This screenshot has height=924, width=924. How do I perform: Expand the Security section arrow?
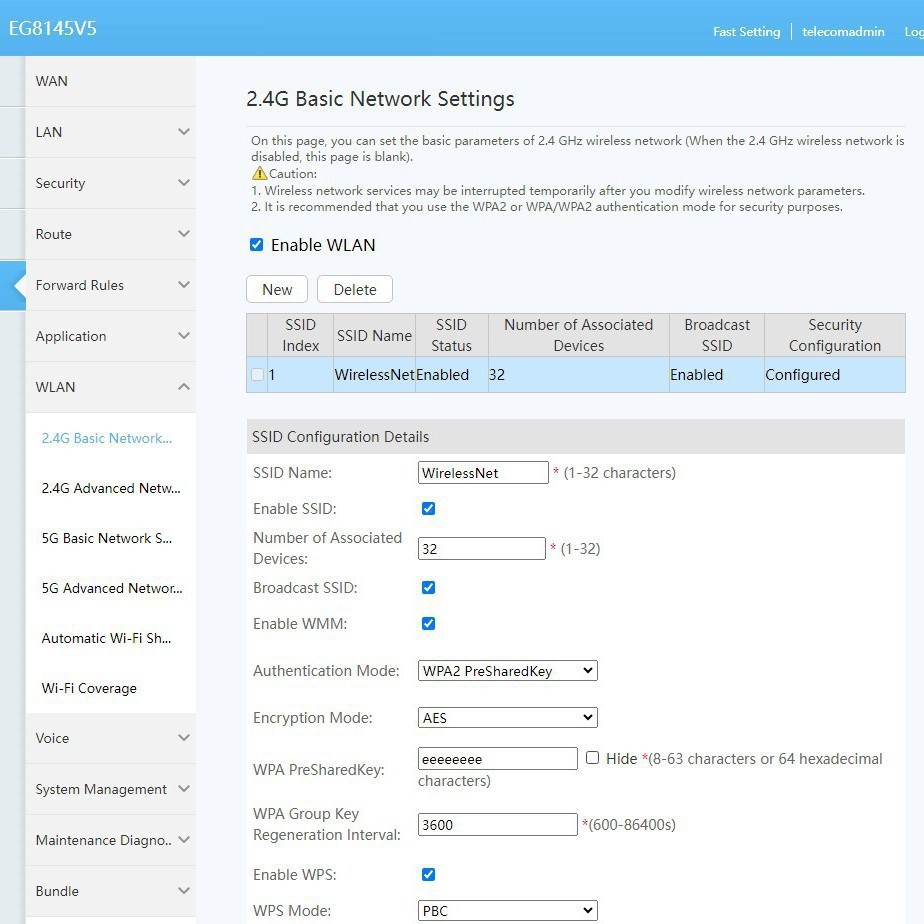[184, 183]
